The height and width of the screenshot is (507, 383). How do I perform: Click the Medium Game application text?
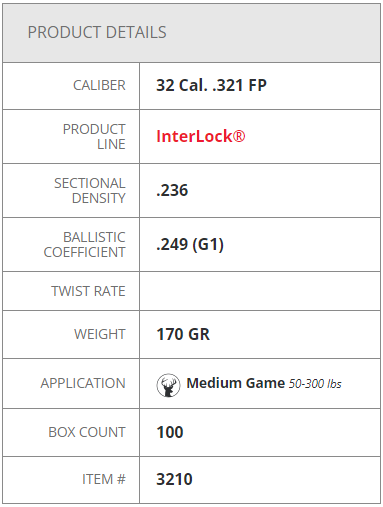236,383
